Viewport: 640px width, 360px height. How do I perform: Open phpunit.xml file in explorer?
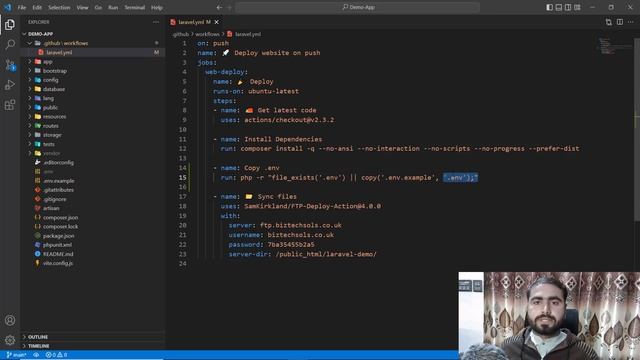(92, 245)
